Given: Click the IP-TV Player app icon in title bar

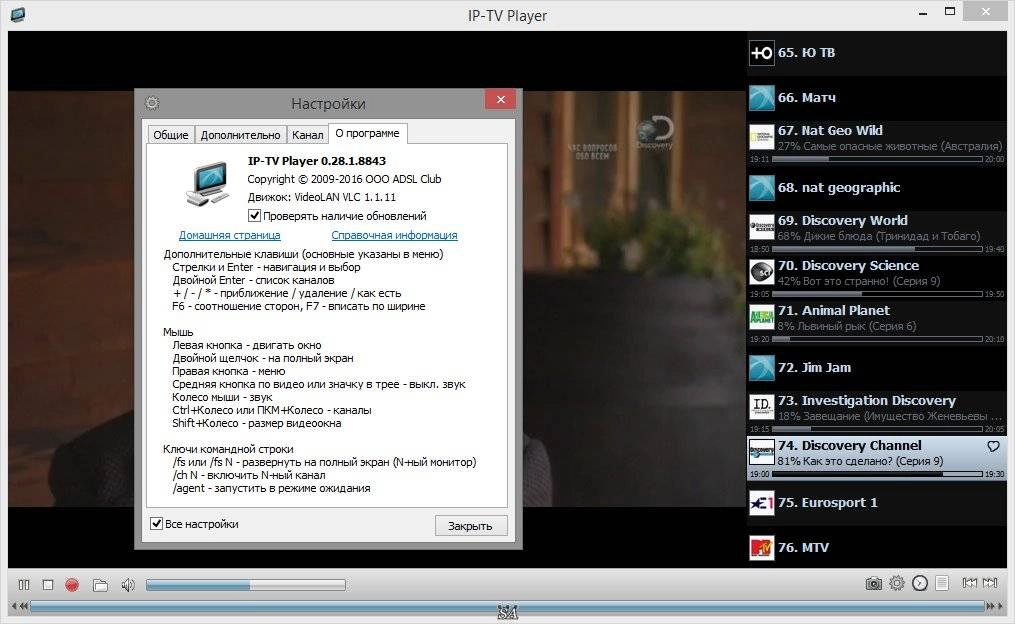Looking at the screenshot, I should (x=17, y=14).
